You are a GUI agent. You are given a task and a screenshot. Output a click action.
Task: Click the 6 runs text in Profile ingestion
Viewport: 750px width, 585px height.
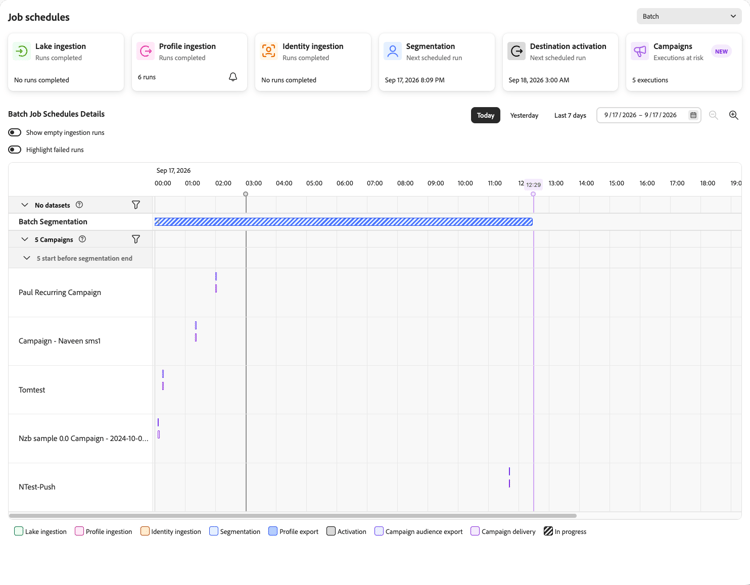click(146, 77)
